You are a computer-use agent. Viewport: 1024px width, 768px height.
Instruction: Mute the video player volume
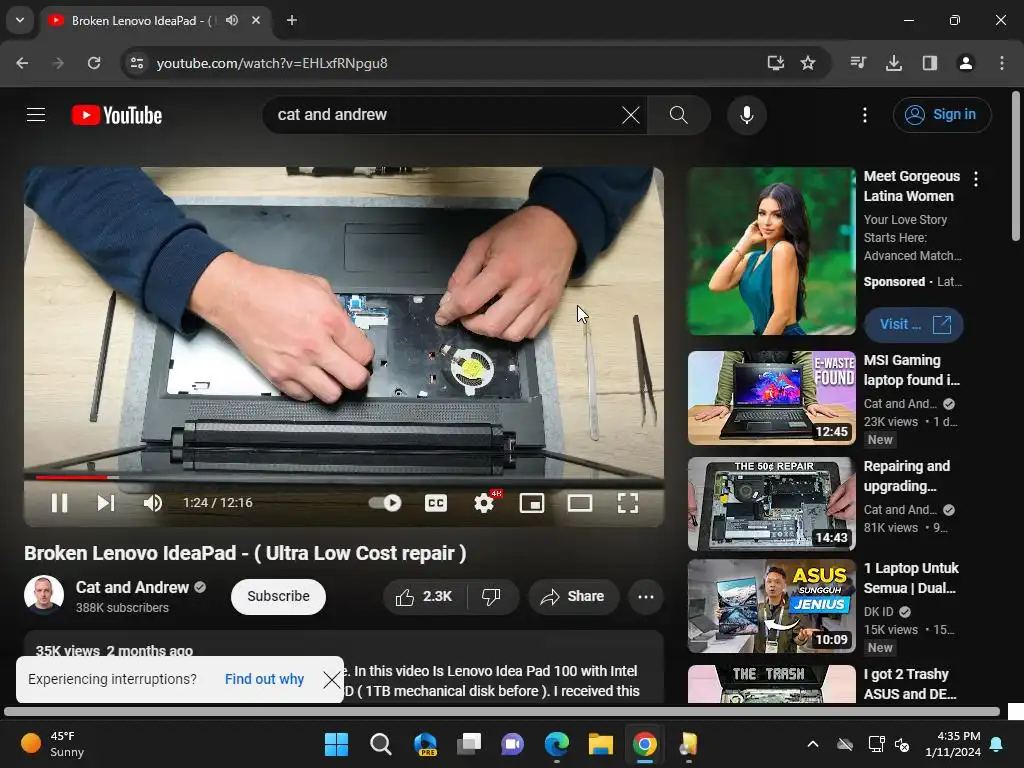coord(152,503)
